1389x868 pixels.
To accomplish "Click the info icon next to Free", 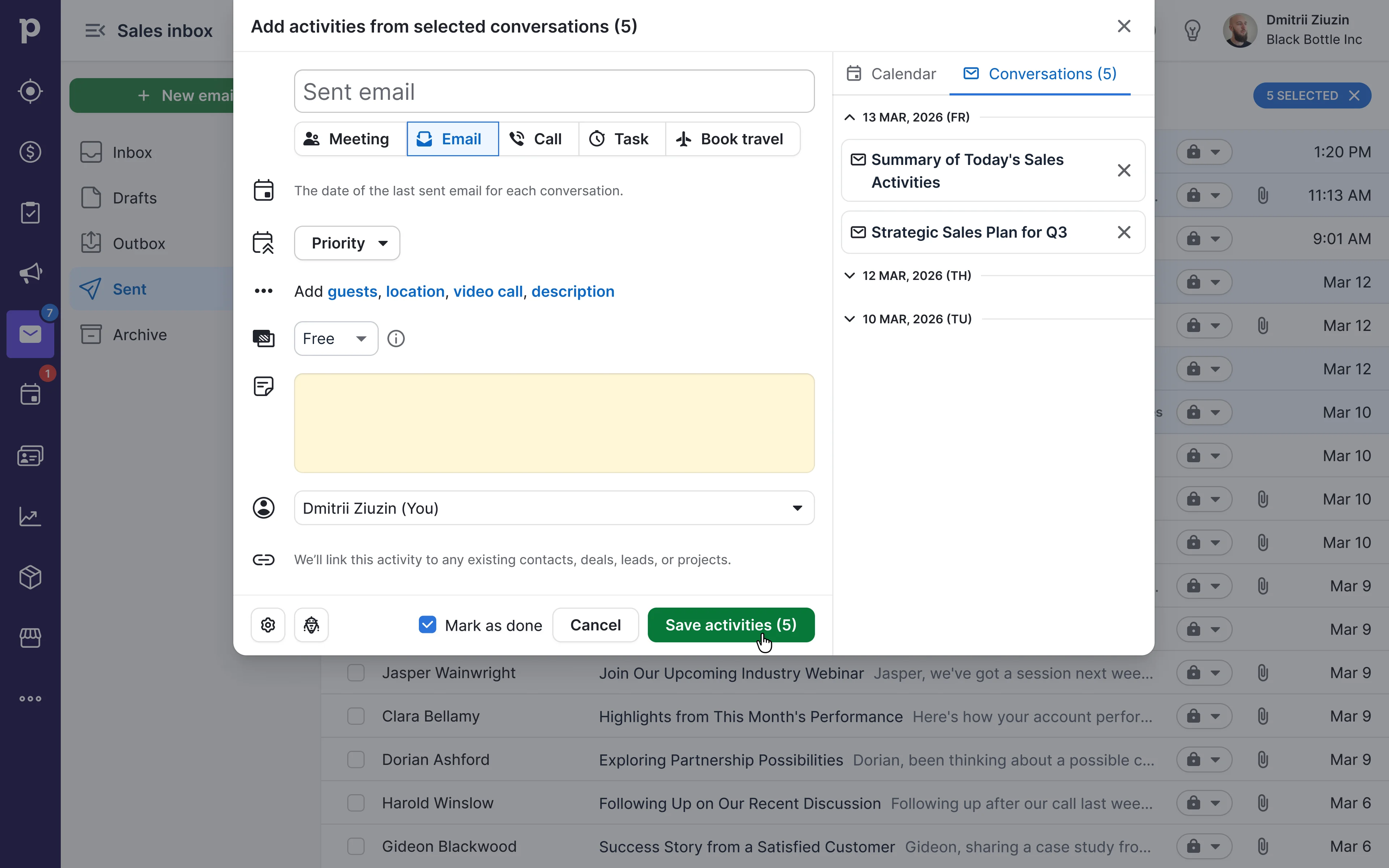I will [x=396, y=339].
